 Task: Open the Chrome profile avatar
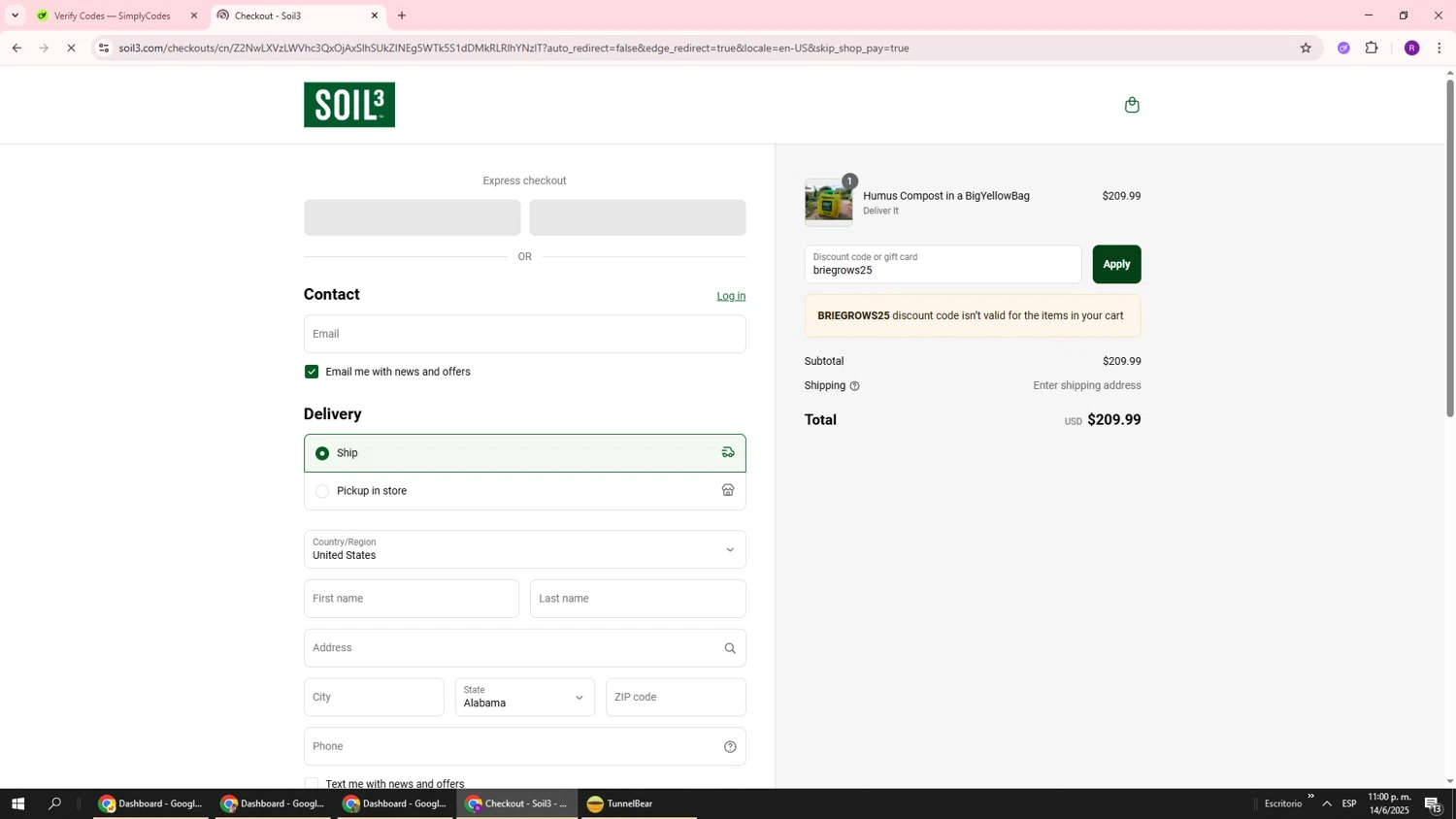tap(1411, 48)
